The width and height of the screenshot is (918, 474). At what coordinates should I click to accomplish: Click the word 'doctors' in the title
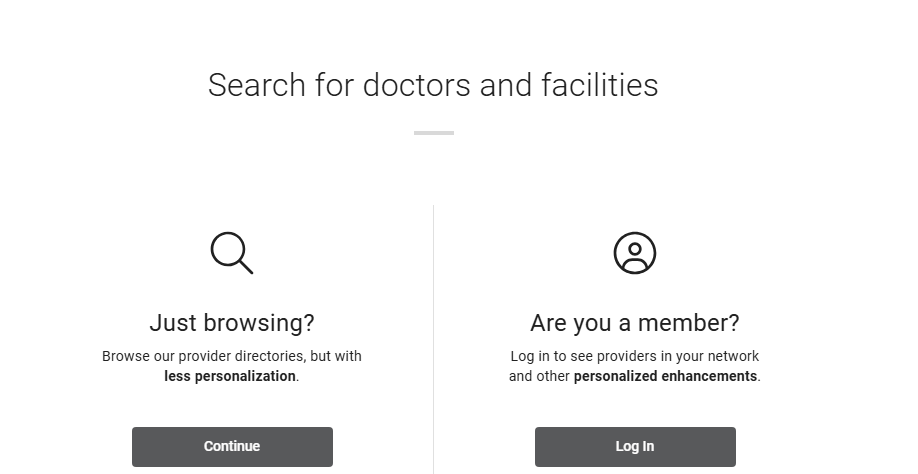coord(417,85)
